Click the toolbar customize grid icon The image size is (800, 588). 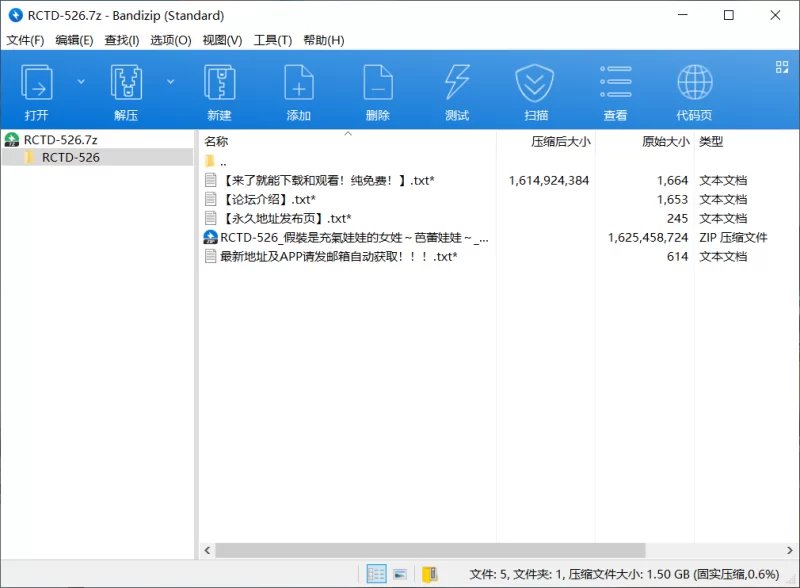coord(782,67)
